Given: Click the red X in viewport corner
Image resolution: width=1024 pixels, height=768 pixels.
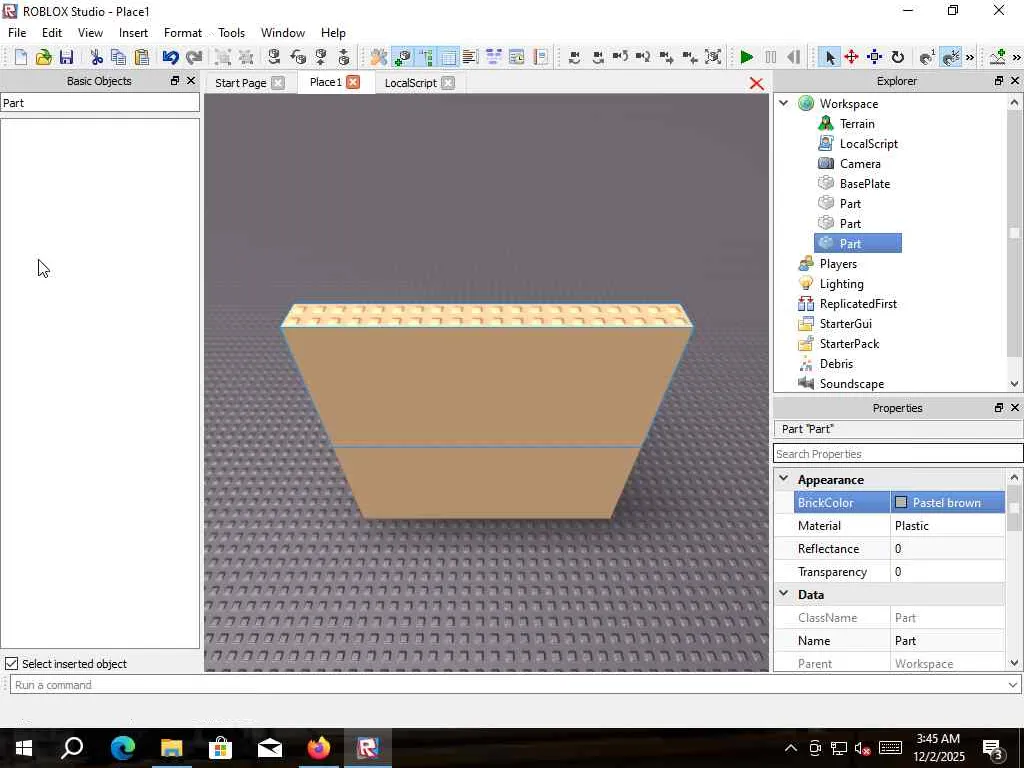Looking at the screenshot, I should 756,84.
